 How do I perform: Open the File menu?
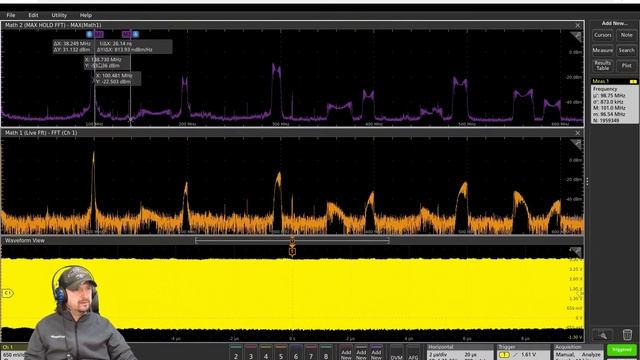click(x=11, y=15)
